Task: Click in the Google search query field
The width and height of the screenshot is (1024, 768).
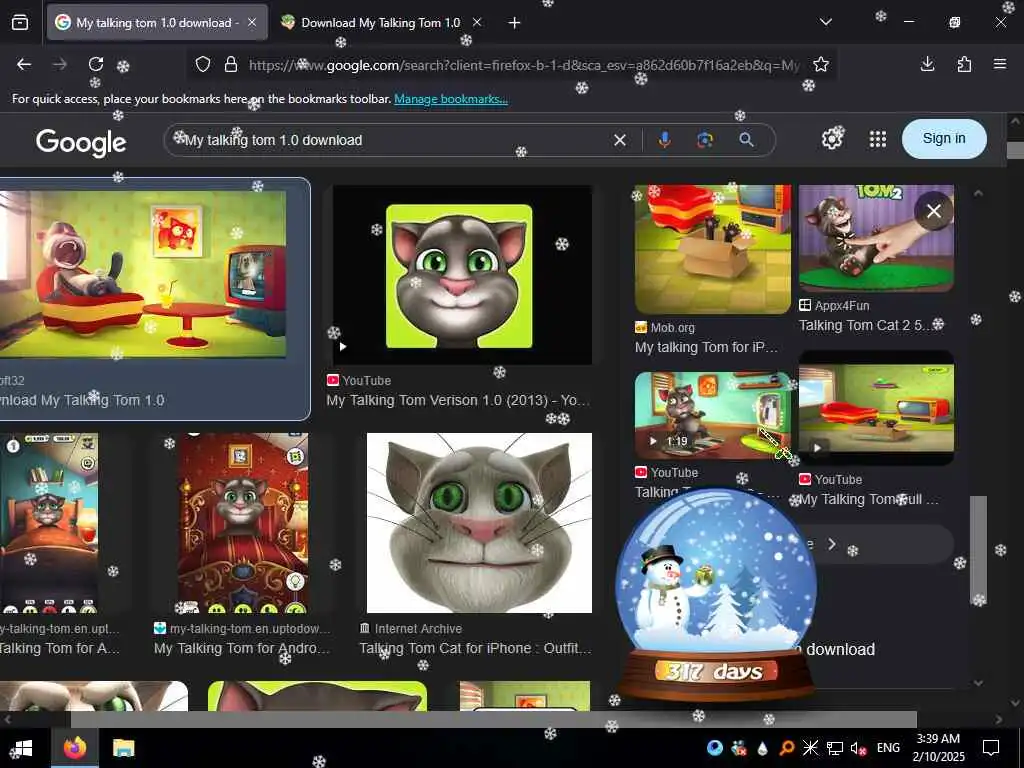Action: tap(392, 140)
